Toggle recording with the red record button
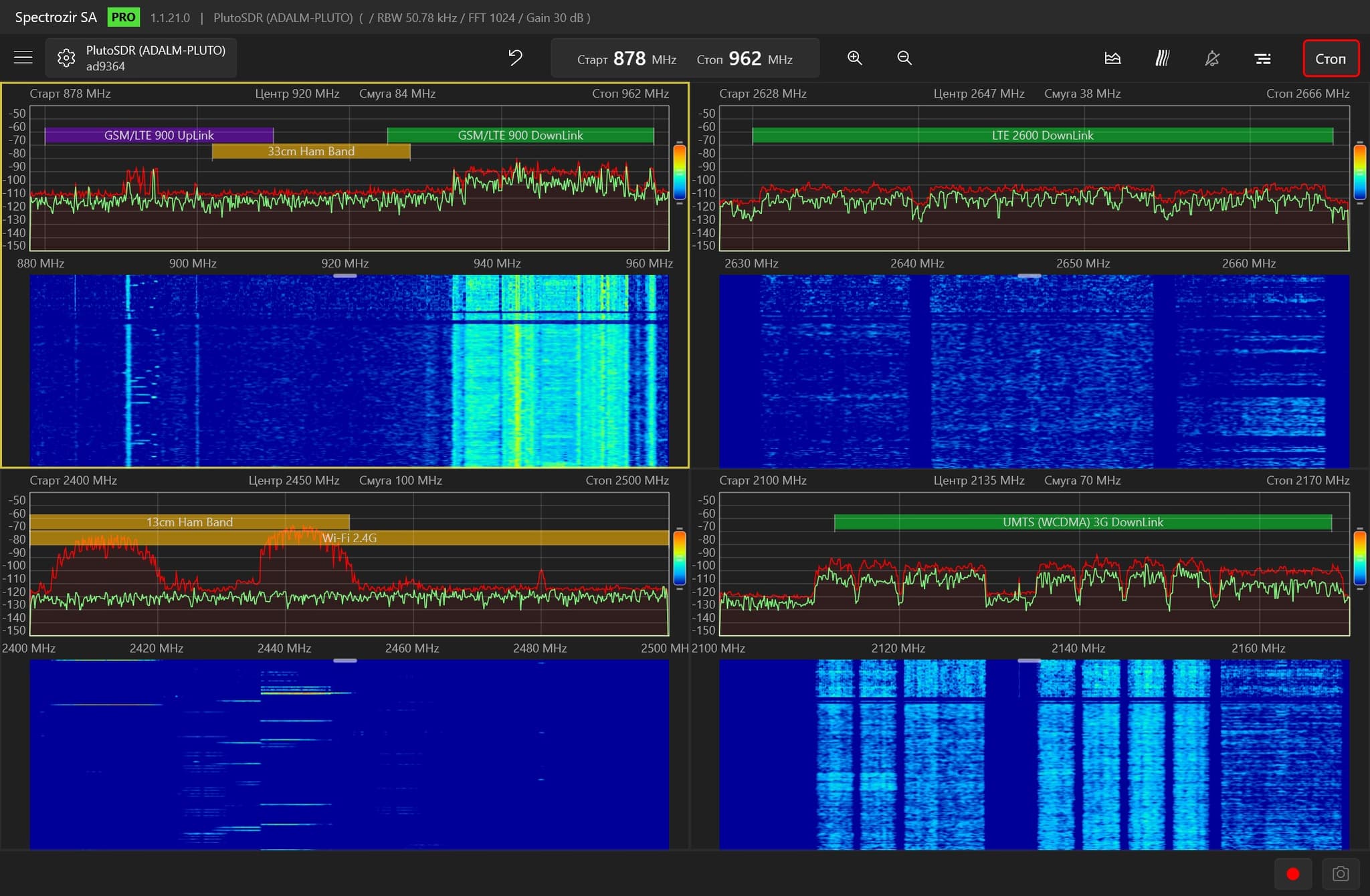 [1292, 874]
